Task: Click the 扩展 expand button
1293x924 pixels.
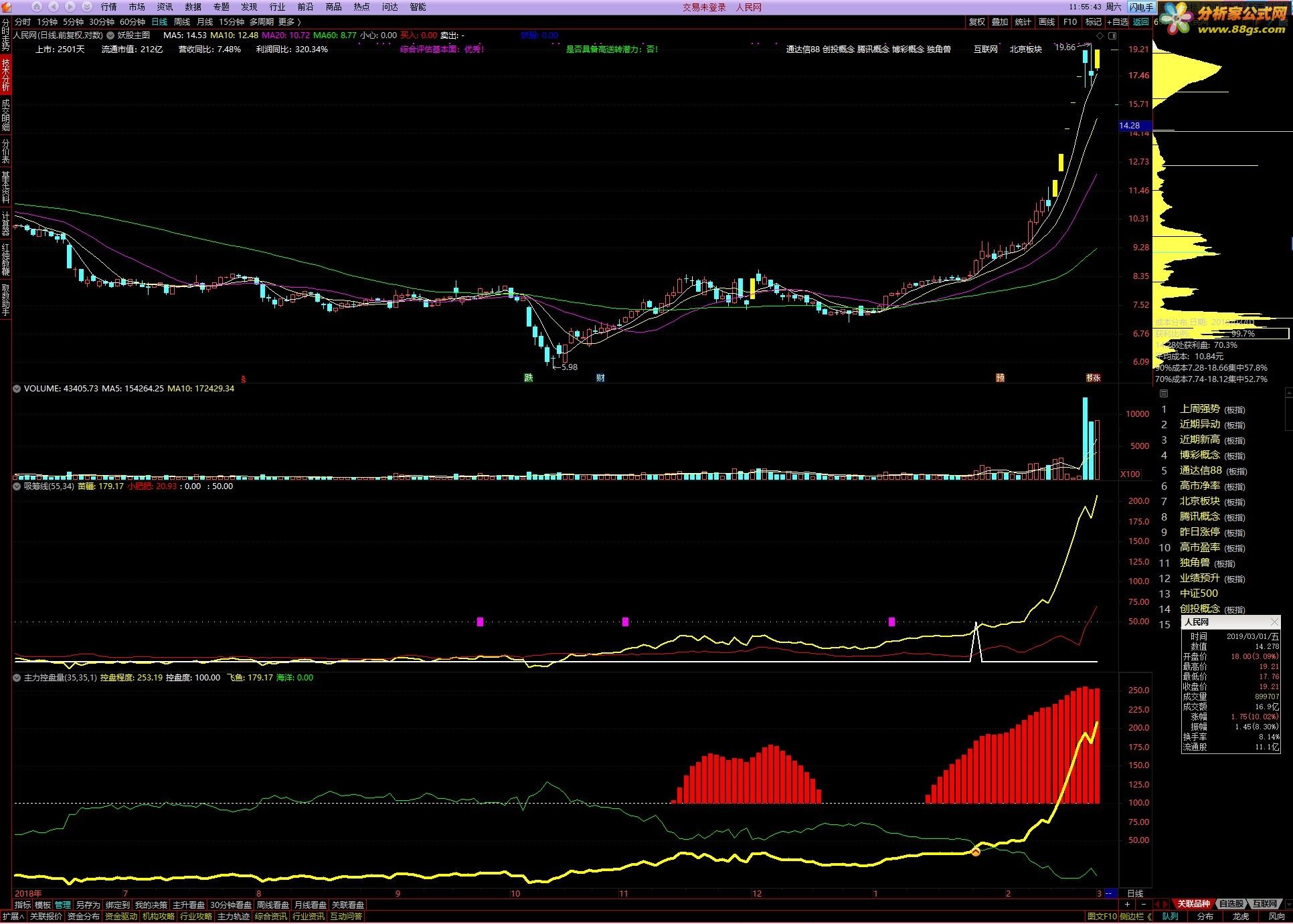Action: tap(13, 917)
